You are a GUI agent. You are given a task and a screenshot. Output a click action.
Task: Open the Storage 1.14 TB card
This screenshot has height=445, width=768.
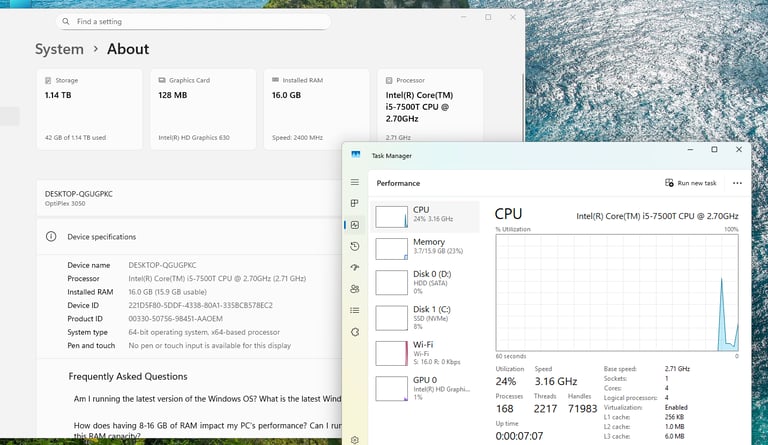pyautogui.click(x=90, y=109)
